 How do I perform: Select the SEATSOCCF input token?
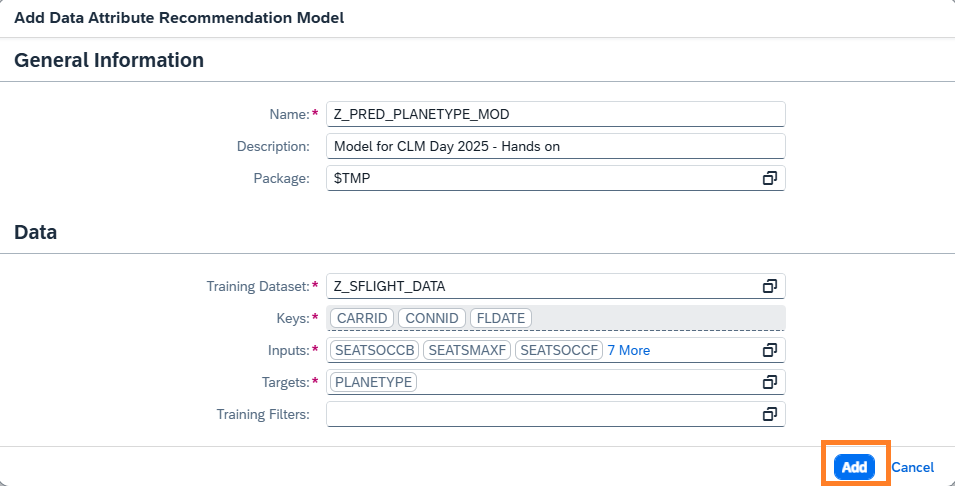tap(560, 350)
